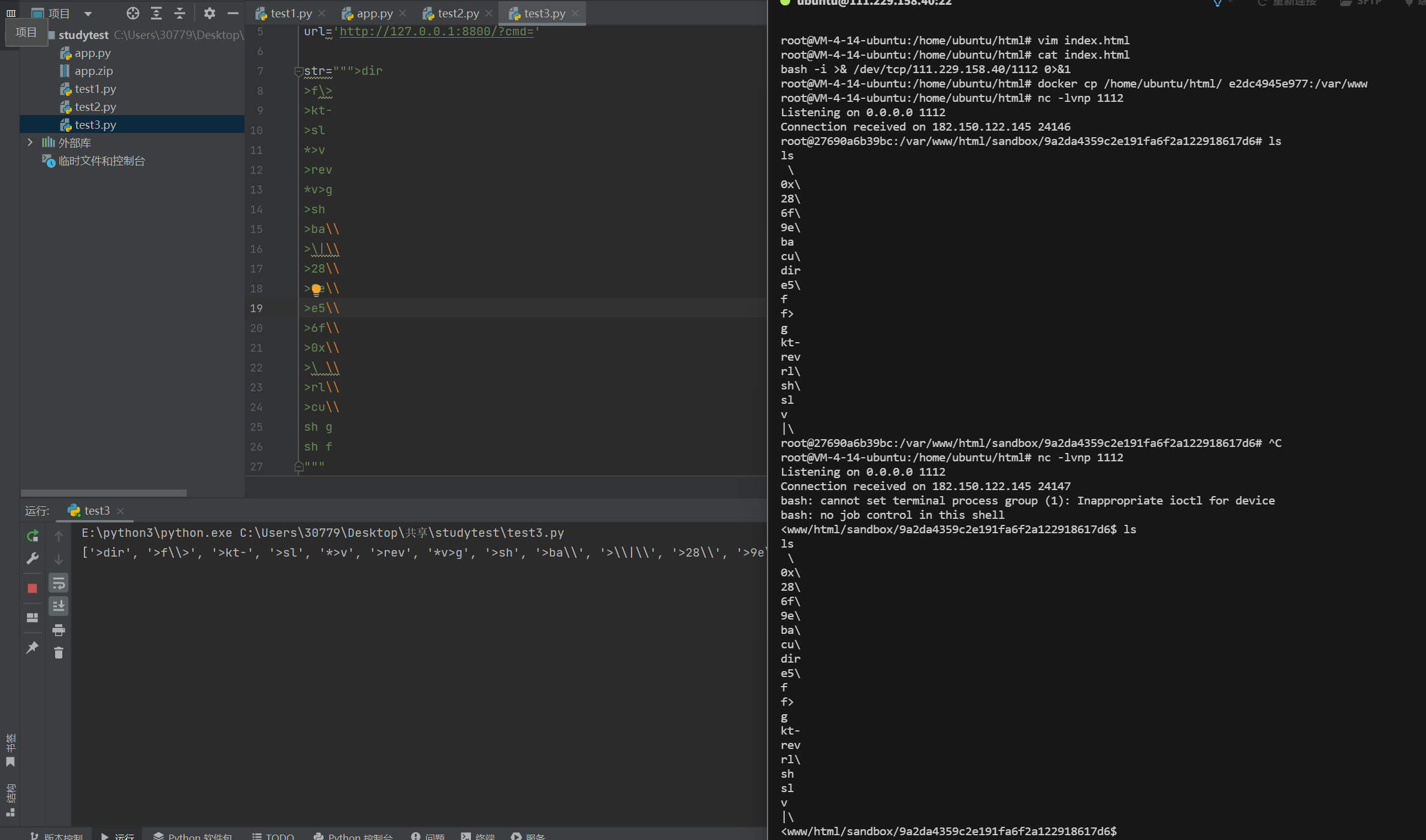
Task: Open the TODO tool window
Action: click(273, 835)
